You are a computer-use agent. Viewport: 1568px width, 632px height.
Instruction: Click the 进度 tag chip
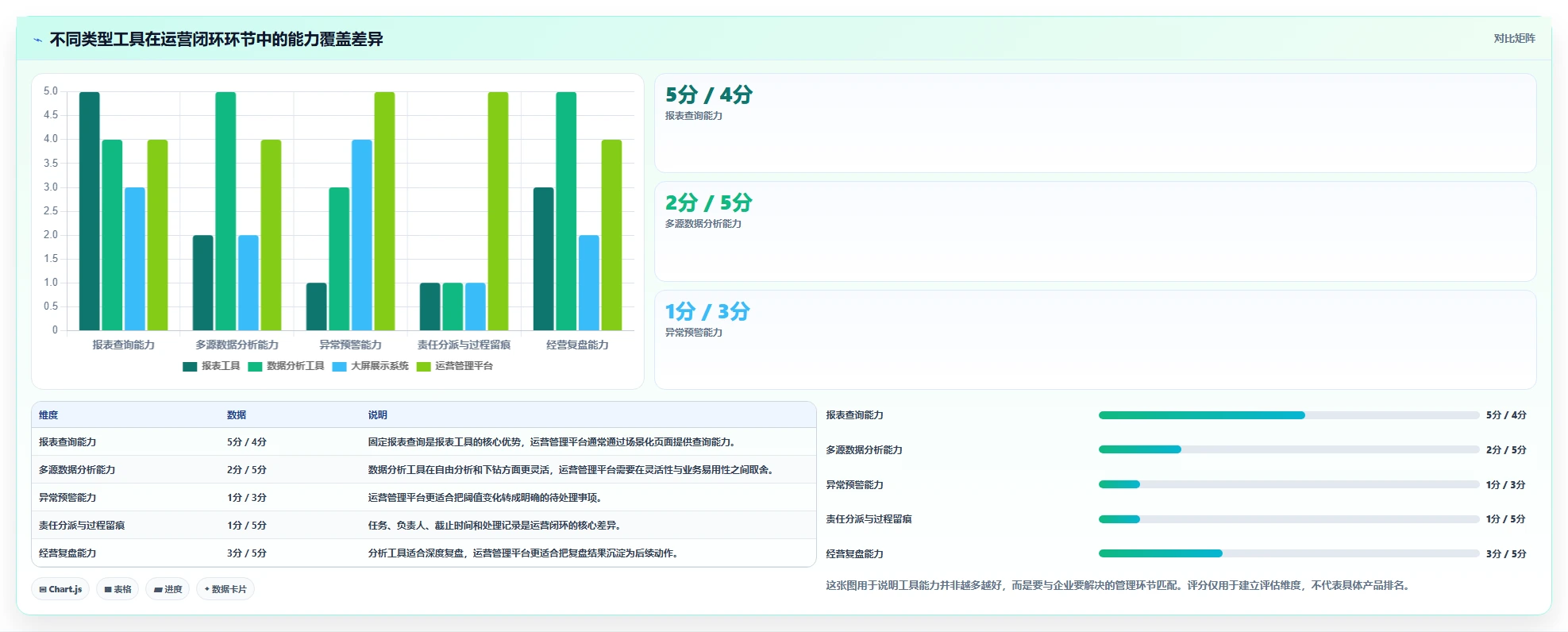pos(168,589)
